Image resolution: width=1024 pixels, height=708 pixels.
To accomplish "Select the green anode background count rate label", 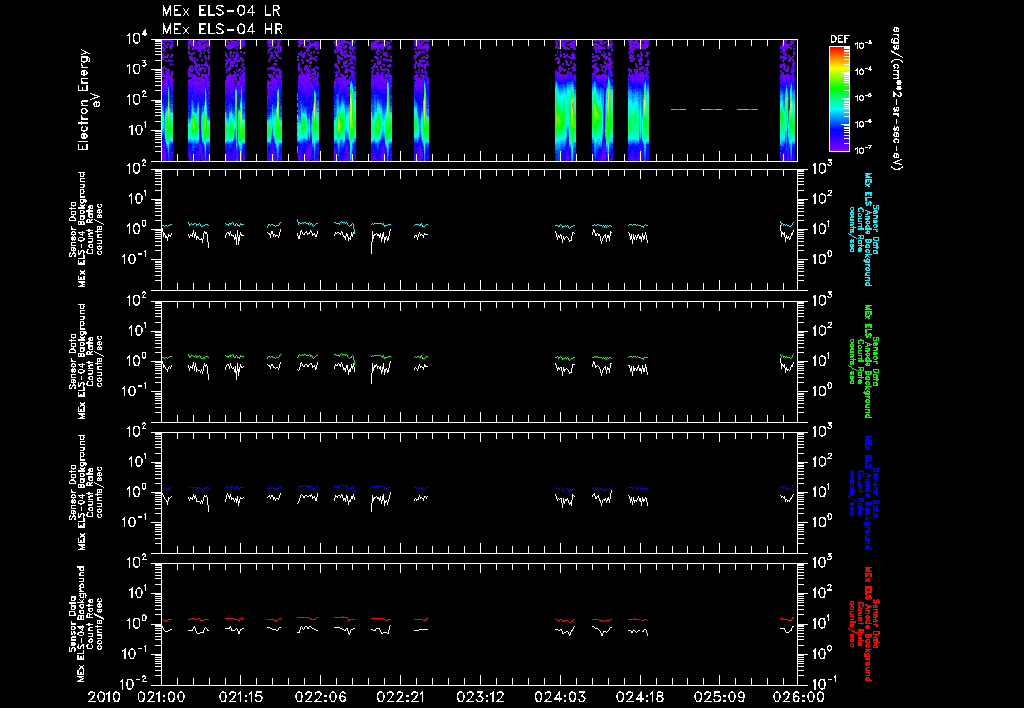I will coord(863,361).
